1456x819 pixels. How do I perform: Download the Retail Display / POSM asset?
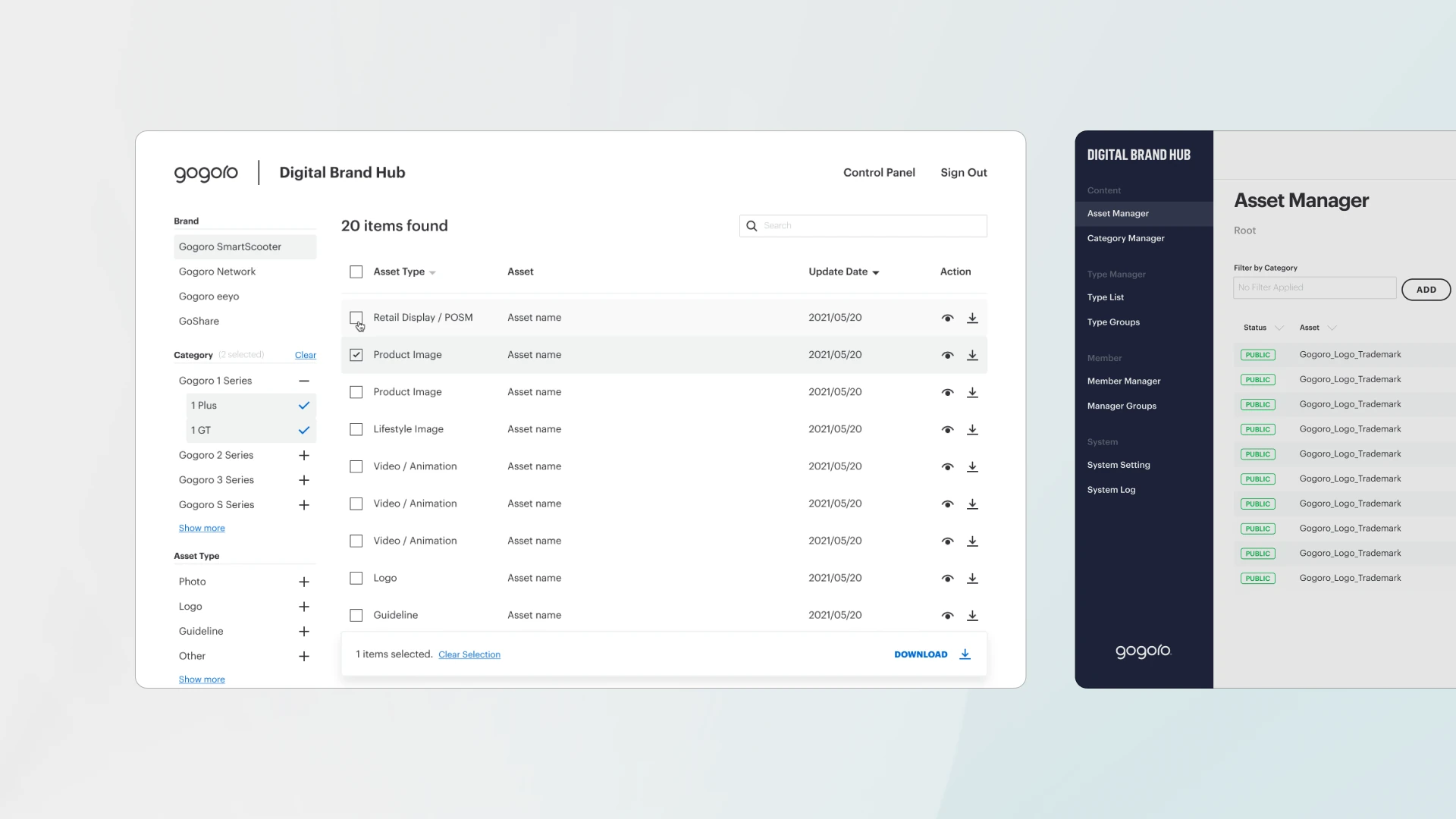tap(972, 318)
